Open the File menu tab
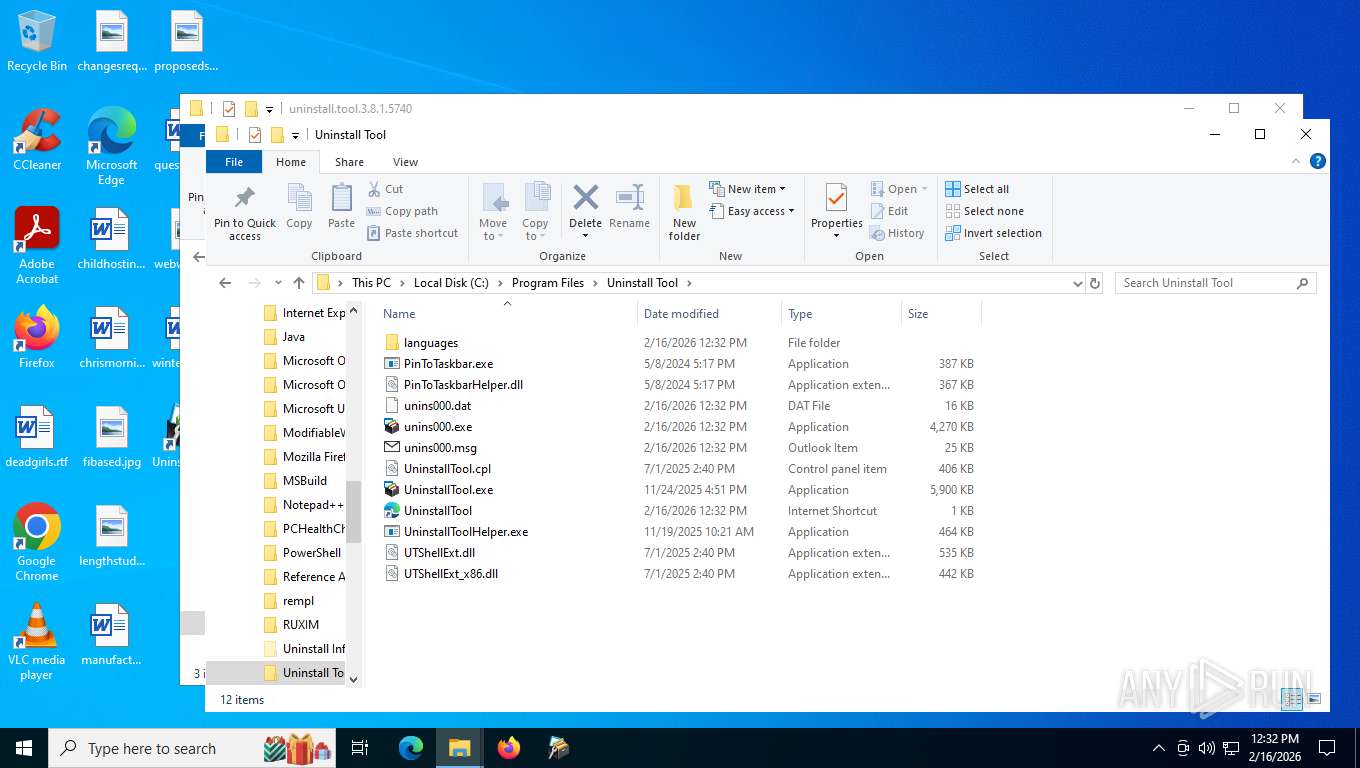The width and height of the screenshot is (1360, 768). 233,161
